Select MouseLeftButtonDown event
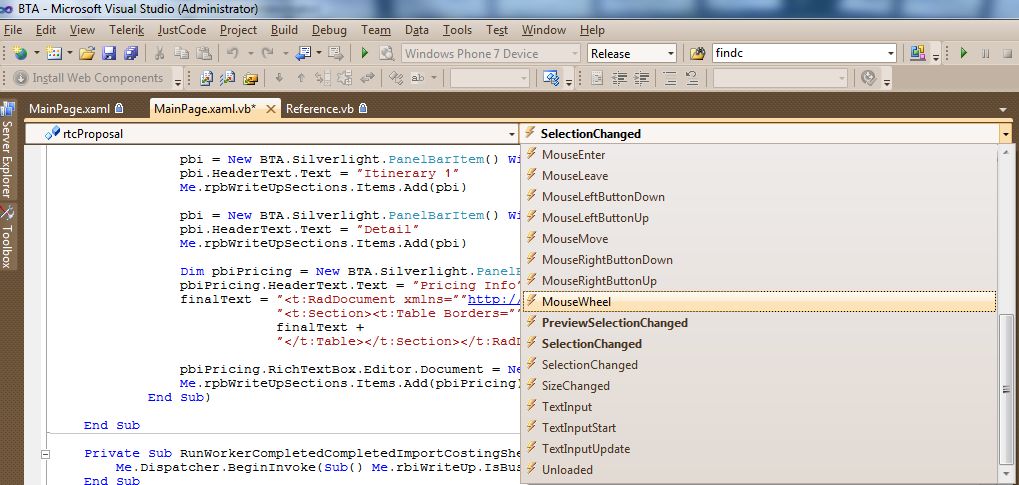Viewport: 1019px width, 485px height. [759, 196]
